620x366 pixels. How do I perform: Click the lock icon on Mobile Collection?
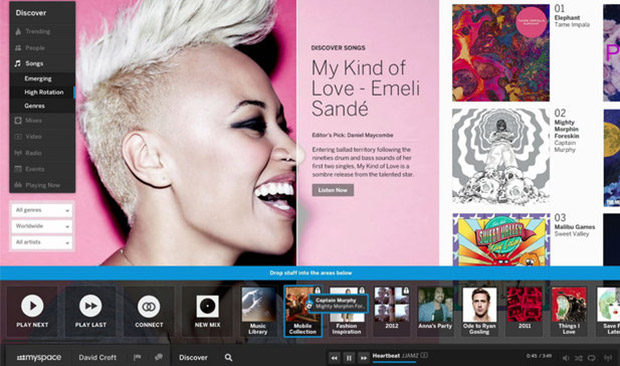(317, 291)
